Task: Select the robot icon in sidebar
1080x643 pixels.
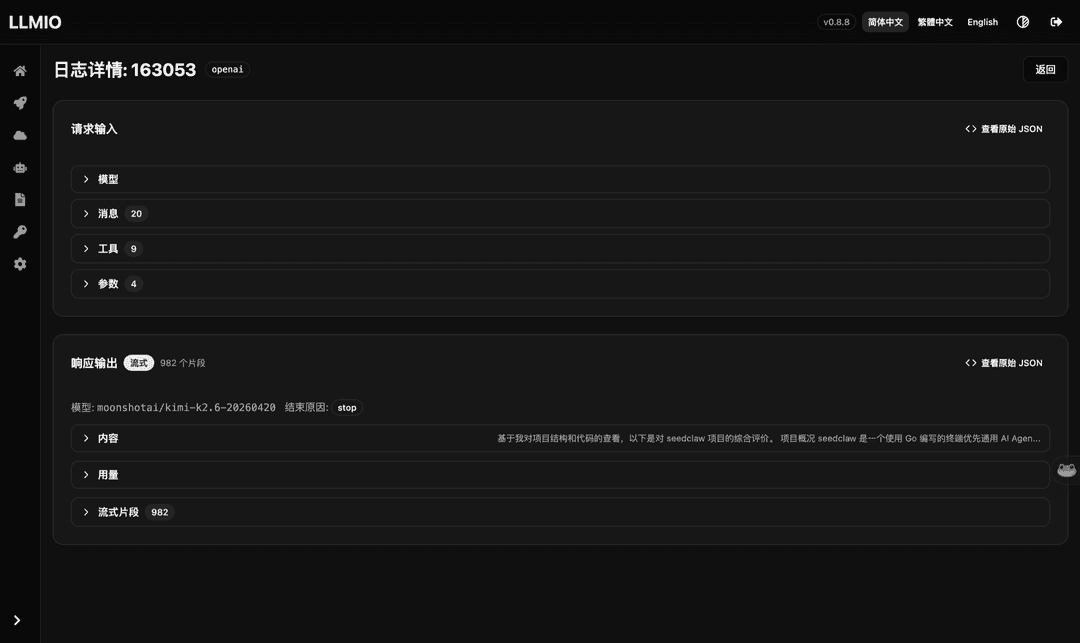Action: (20, 167)
